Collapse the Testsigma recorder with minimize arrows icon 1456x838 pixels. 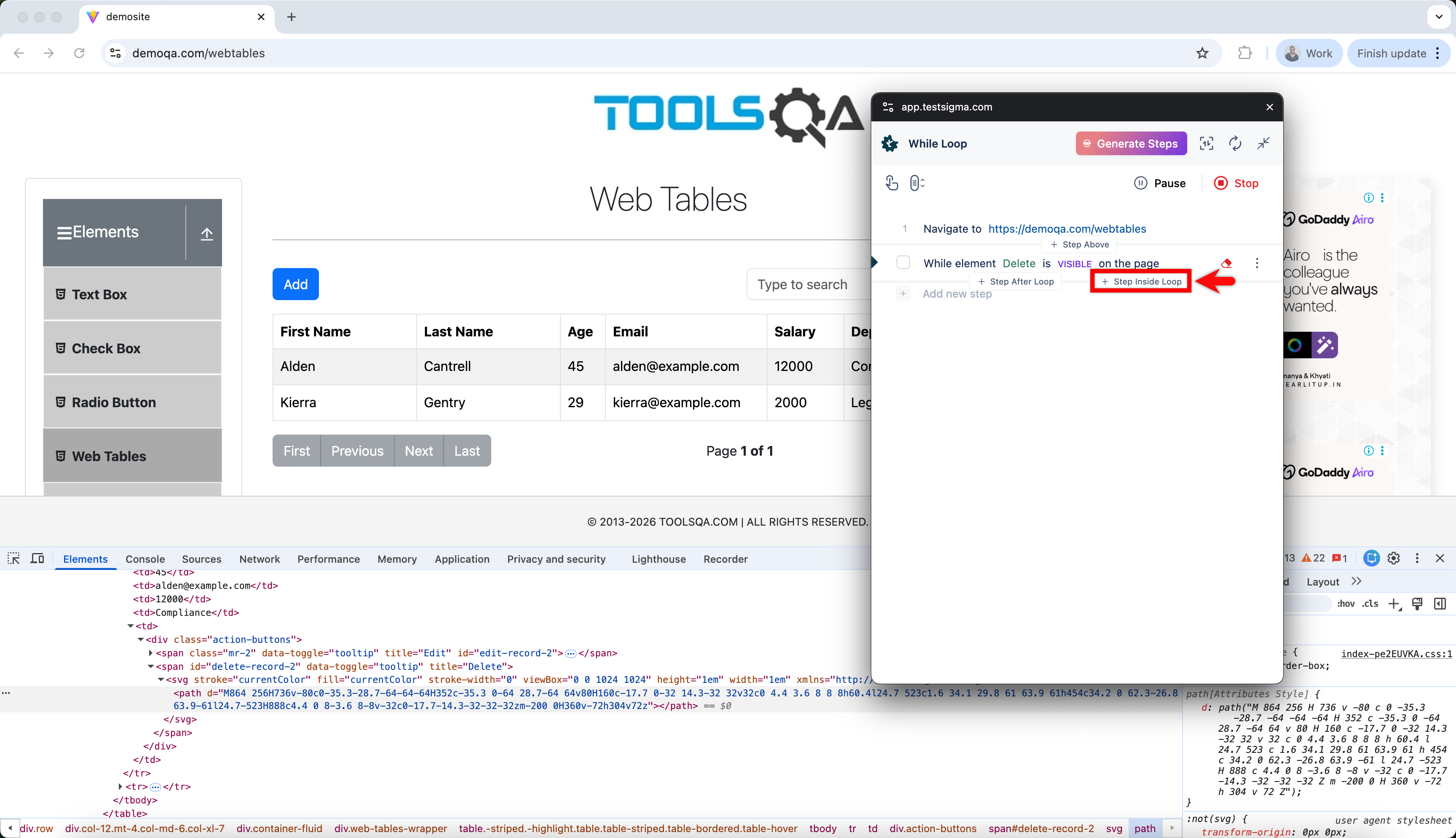(1263, 143)
